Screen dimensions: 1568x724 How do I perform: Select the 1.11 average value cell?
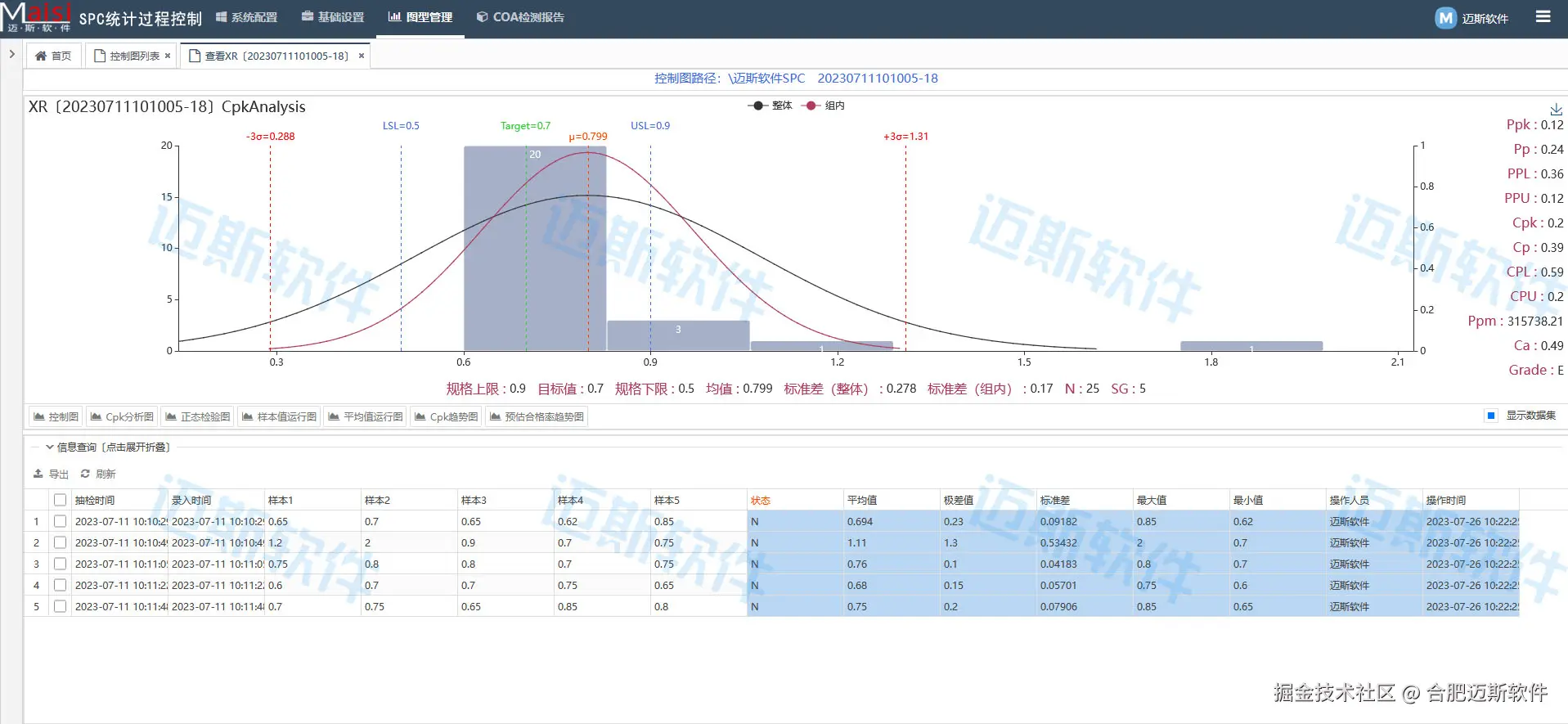point(892,542)
